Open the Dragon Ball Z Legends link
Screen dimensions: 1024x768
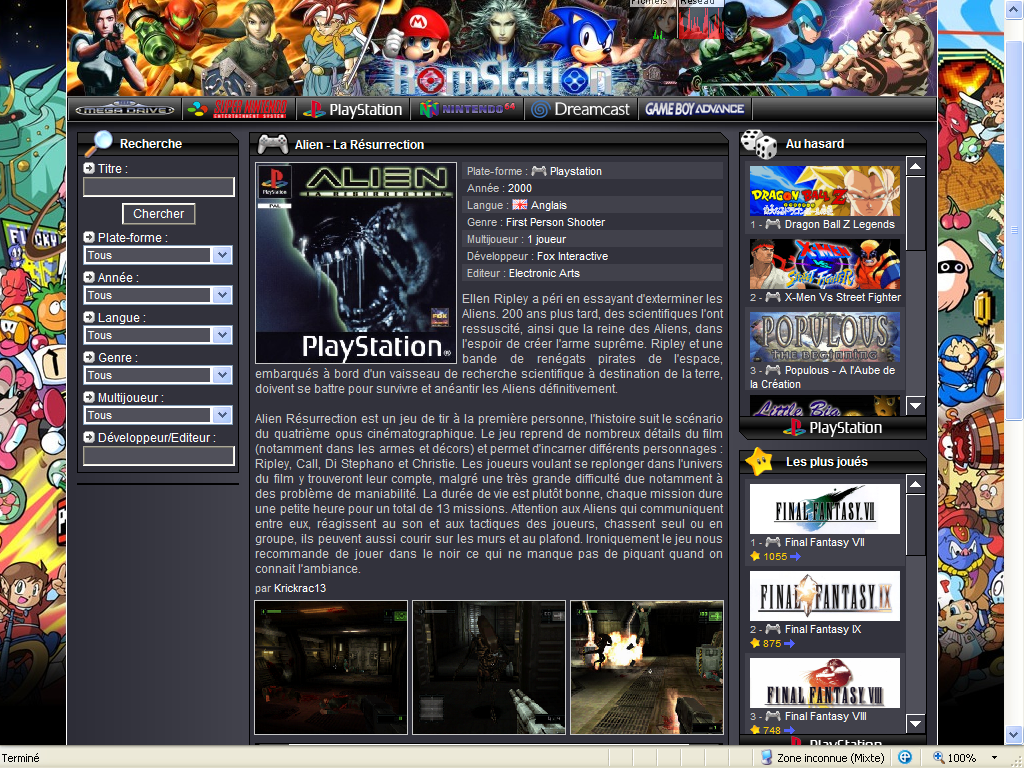tap(839, 224)
